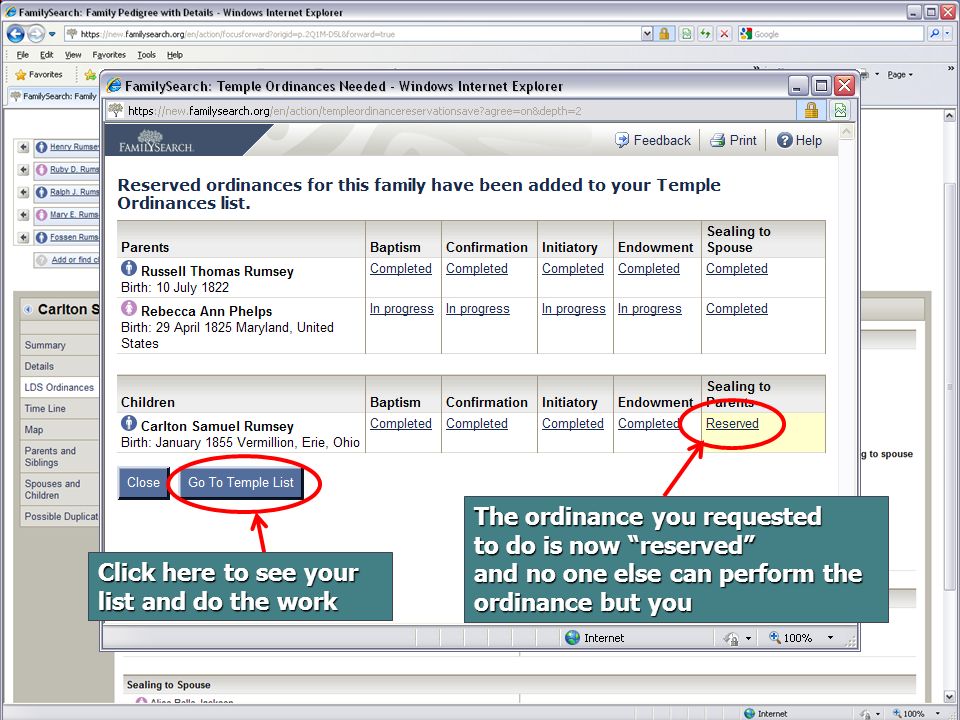The width and height of the screenshot is (960, 720).
Task: Click the FamilySearch logo in the popup
Action: tap(156, 141)
